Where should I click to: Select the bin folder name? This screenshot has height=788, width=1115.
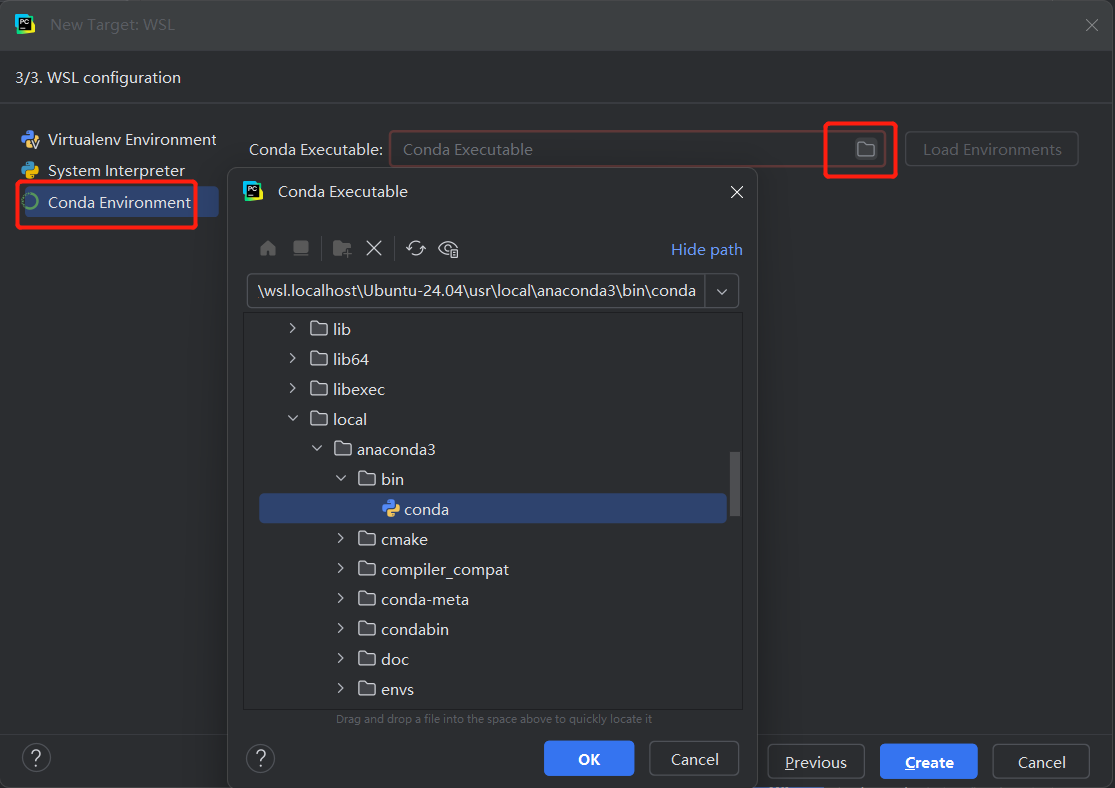click(392, 479)
